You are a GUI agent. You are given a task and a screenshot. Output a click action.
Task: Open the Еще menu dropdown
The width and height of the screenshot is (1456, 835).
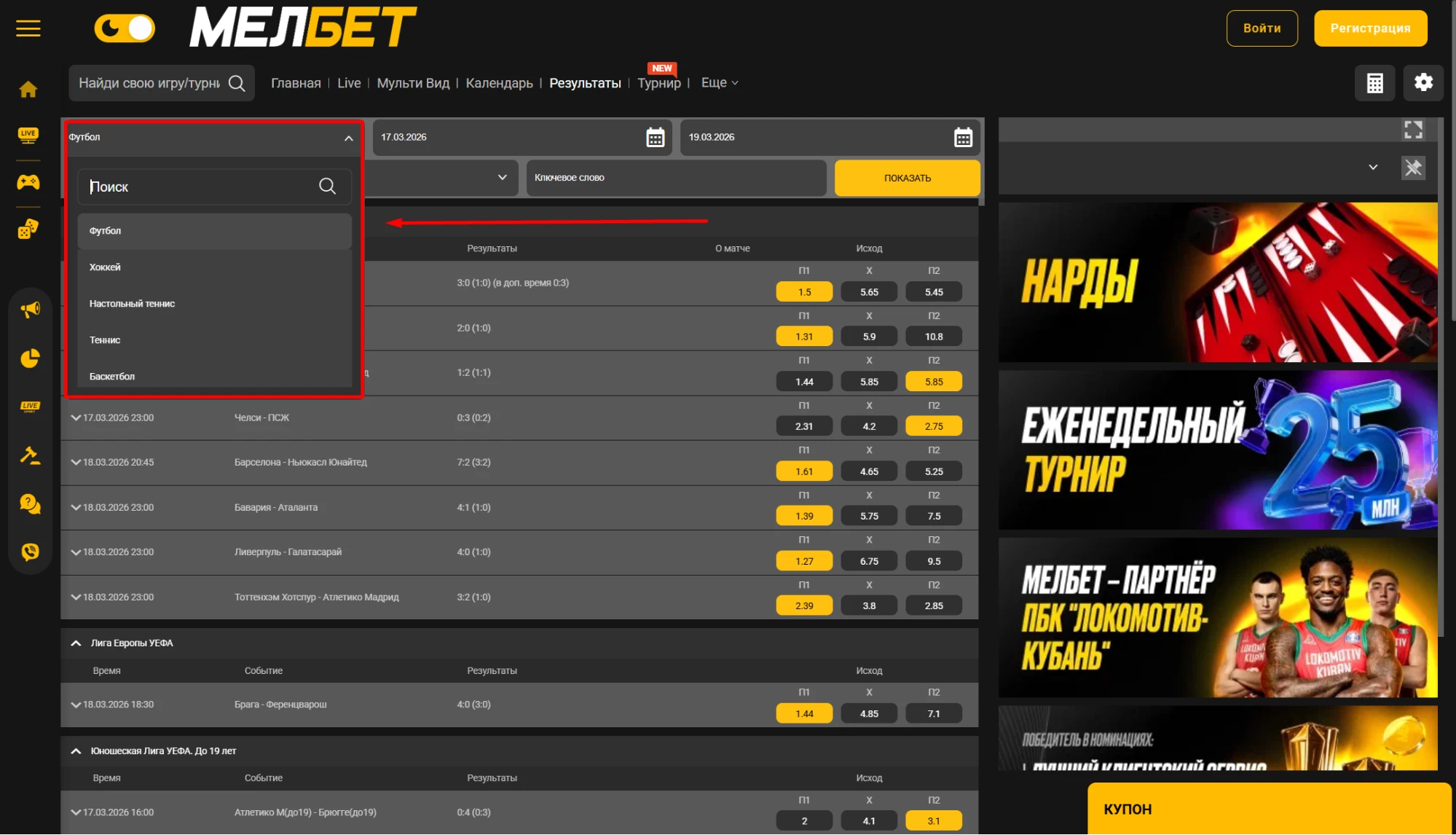coord(719,83)
